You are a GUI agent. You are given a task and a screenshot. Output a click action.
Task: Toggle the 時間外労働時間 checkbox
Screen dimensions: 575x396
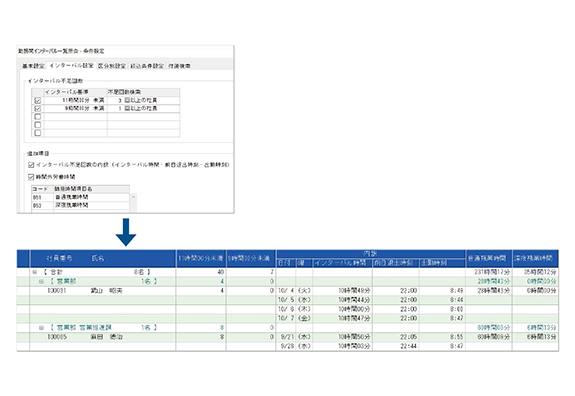pos(31,177)
